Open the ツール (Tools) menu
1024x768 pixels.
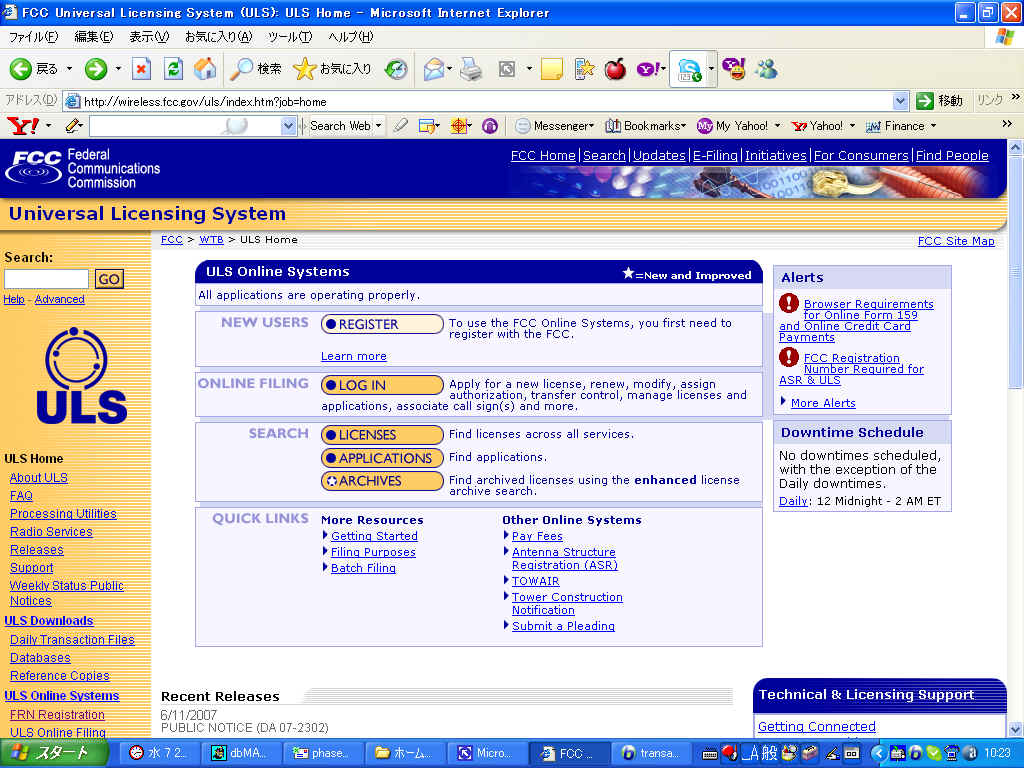point(289,37)
